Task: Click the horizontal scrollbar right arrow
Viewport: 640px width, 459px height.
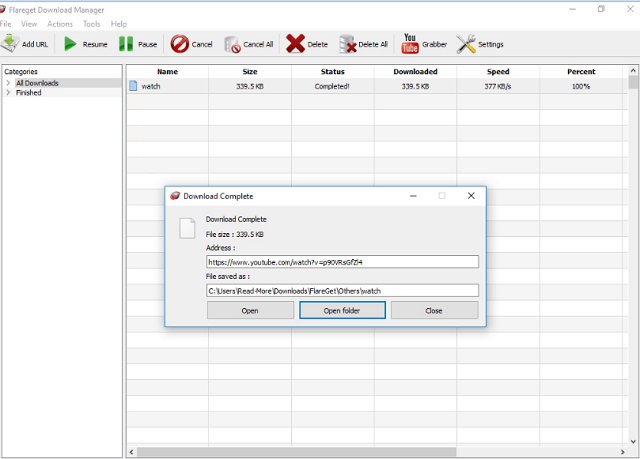Action: tap(622, 452)
